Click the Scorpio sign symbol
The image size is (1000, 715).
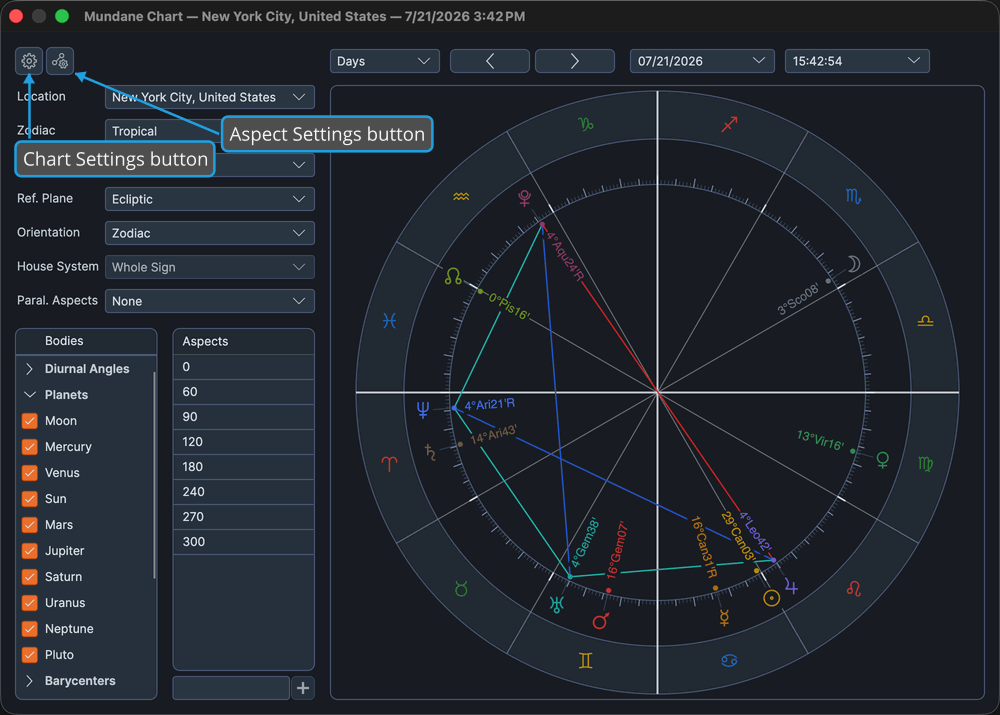[x=853, y=196]
